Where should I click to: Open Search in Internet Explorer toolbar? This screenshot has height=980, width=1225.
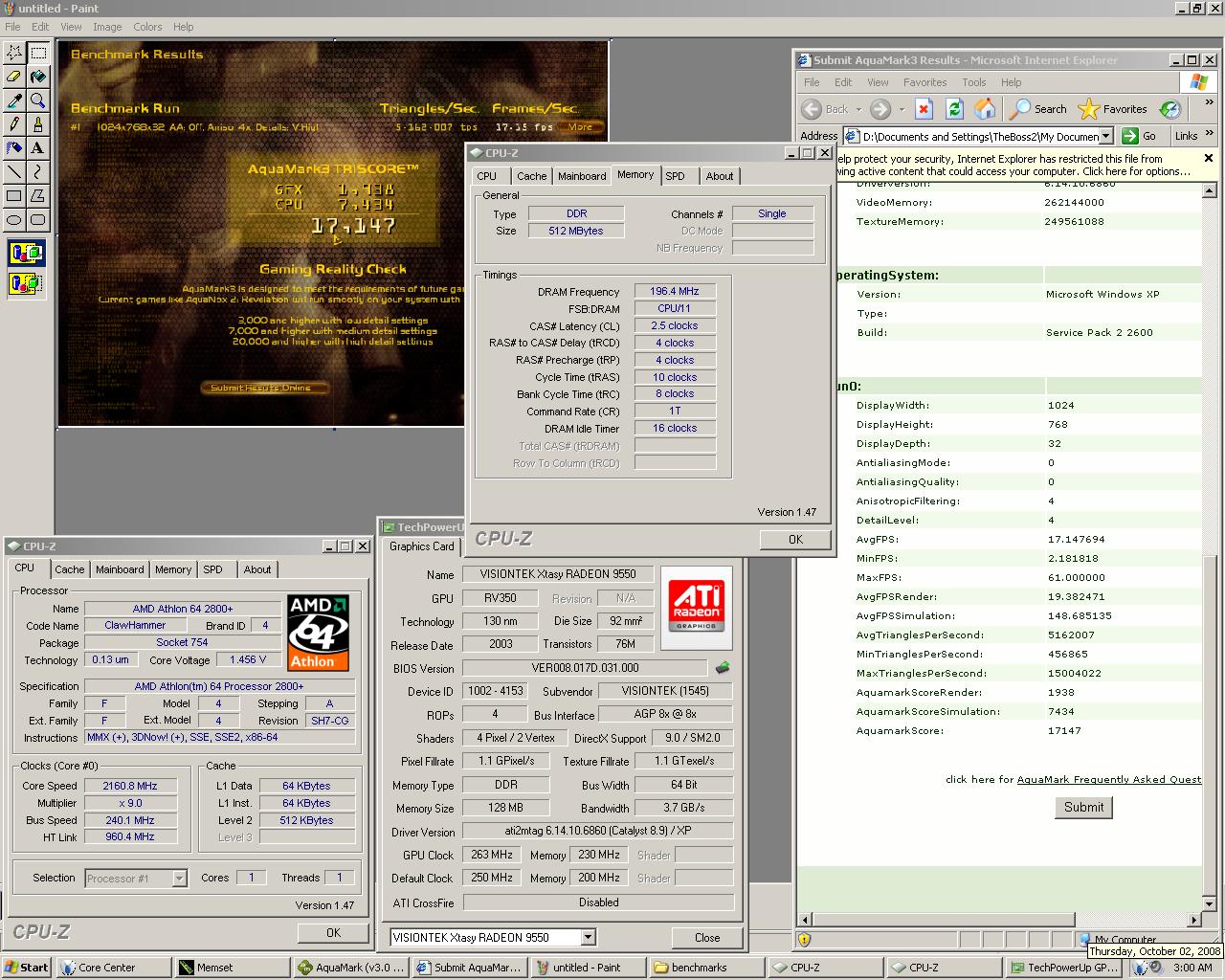pyautogui.click(x=1038, y=109)
